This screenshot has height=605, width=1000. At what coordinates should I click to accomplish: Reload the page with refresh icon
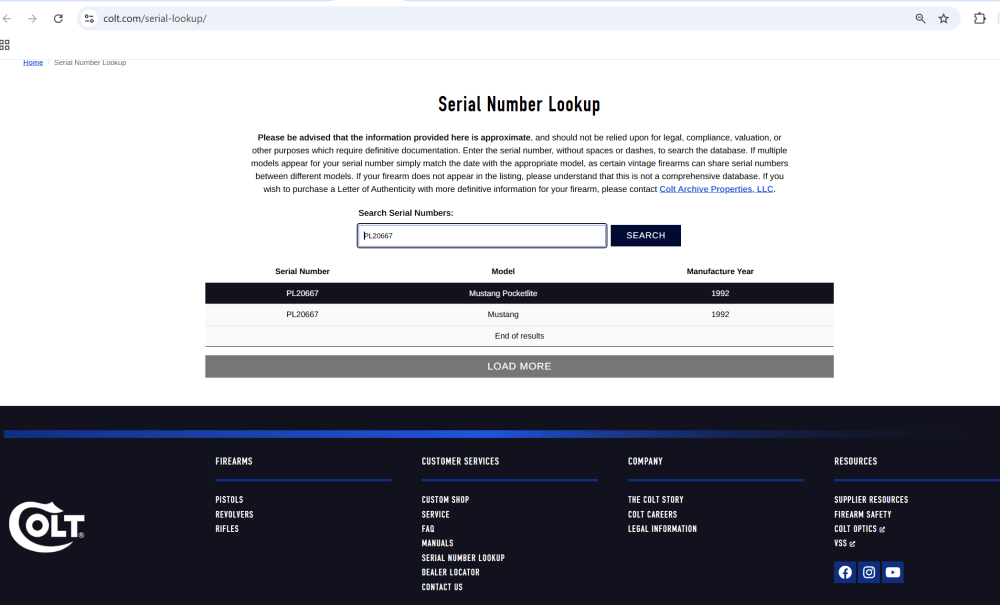click(x=58, y=18)
